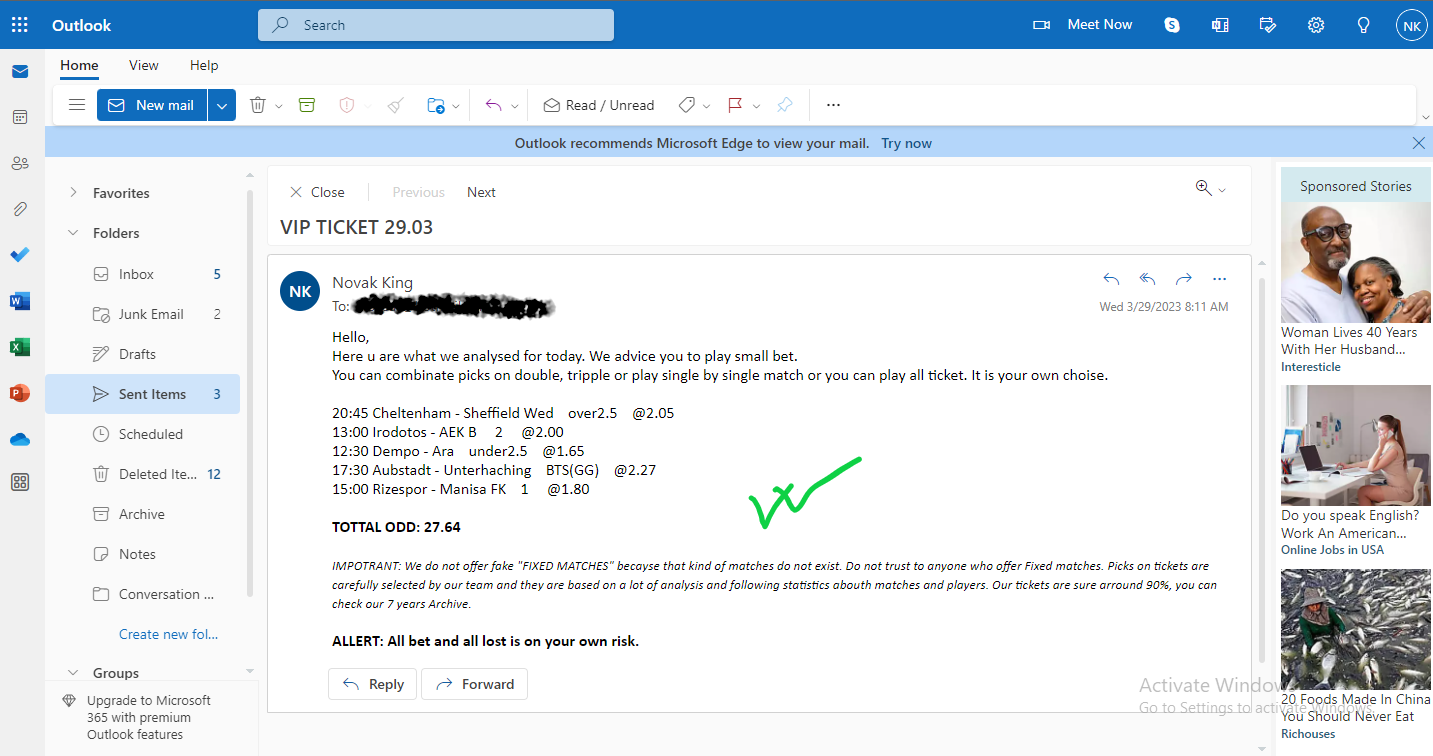Open the Help tab
Viewport: 1433px width, 756px height.
tap(204, 65)
